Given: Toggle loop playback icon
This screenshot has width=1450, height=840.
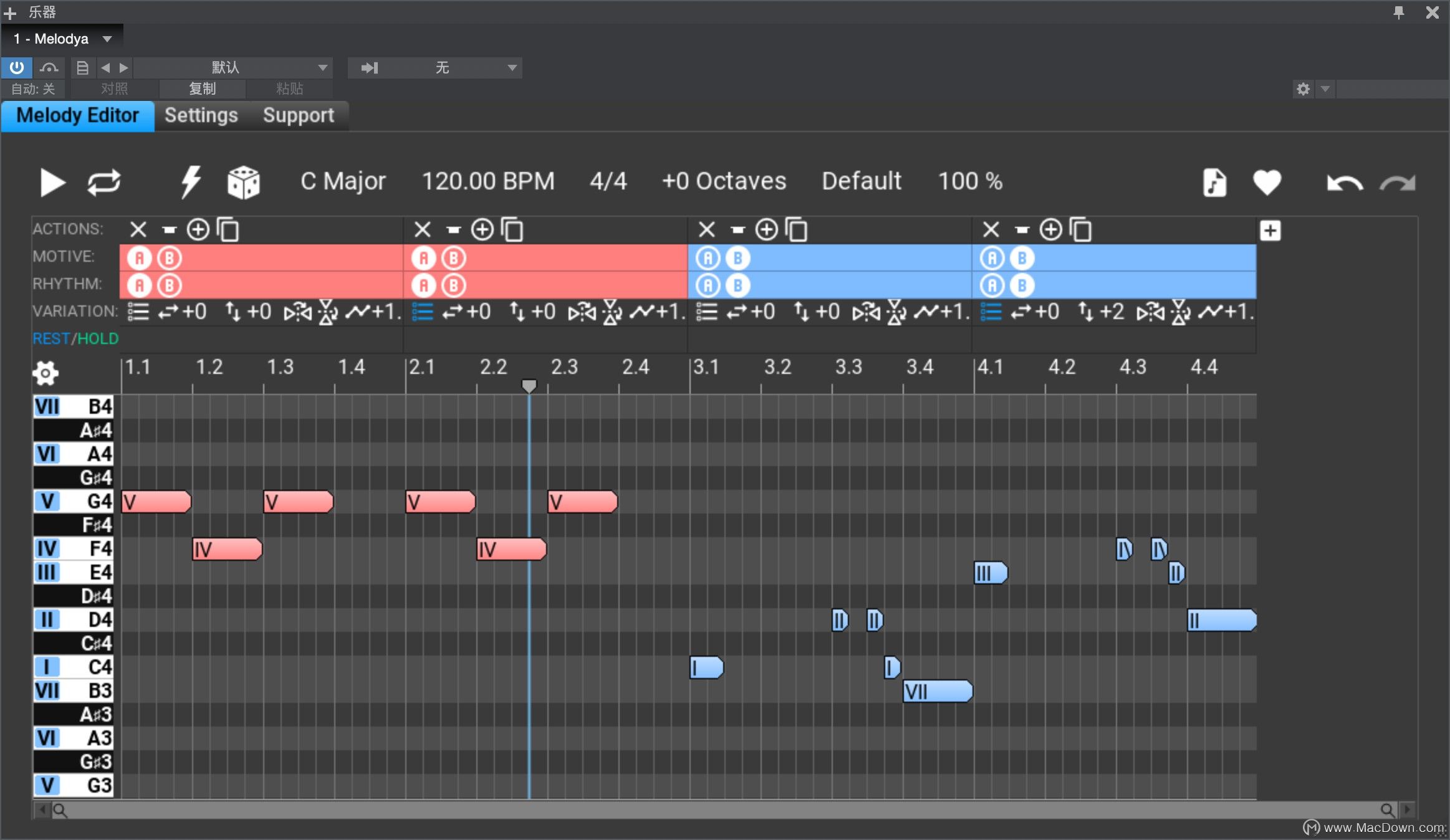Looking at the screenshot, I should click(x=103, y=183).
